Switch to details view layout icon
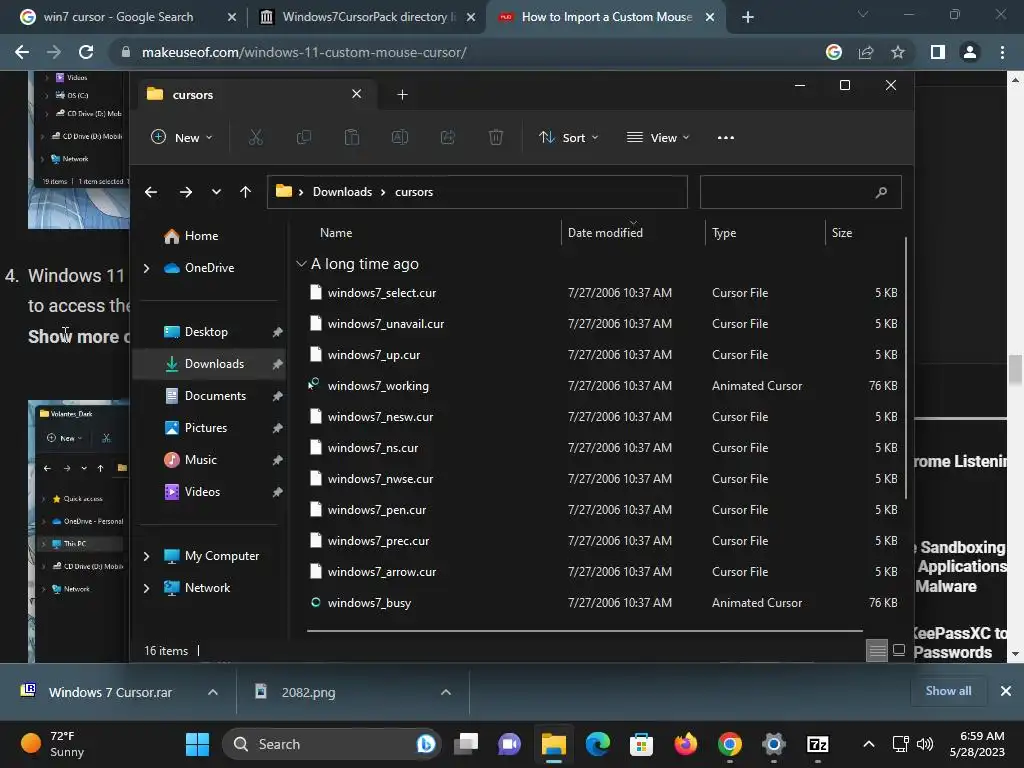Viewport: 1024px width, 768px height. (x=876, y=650)
